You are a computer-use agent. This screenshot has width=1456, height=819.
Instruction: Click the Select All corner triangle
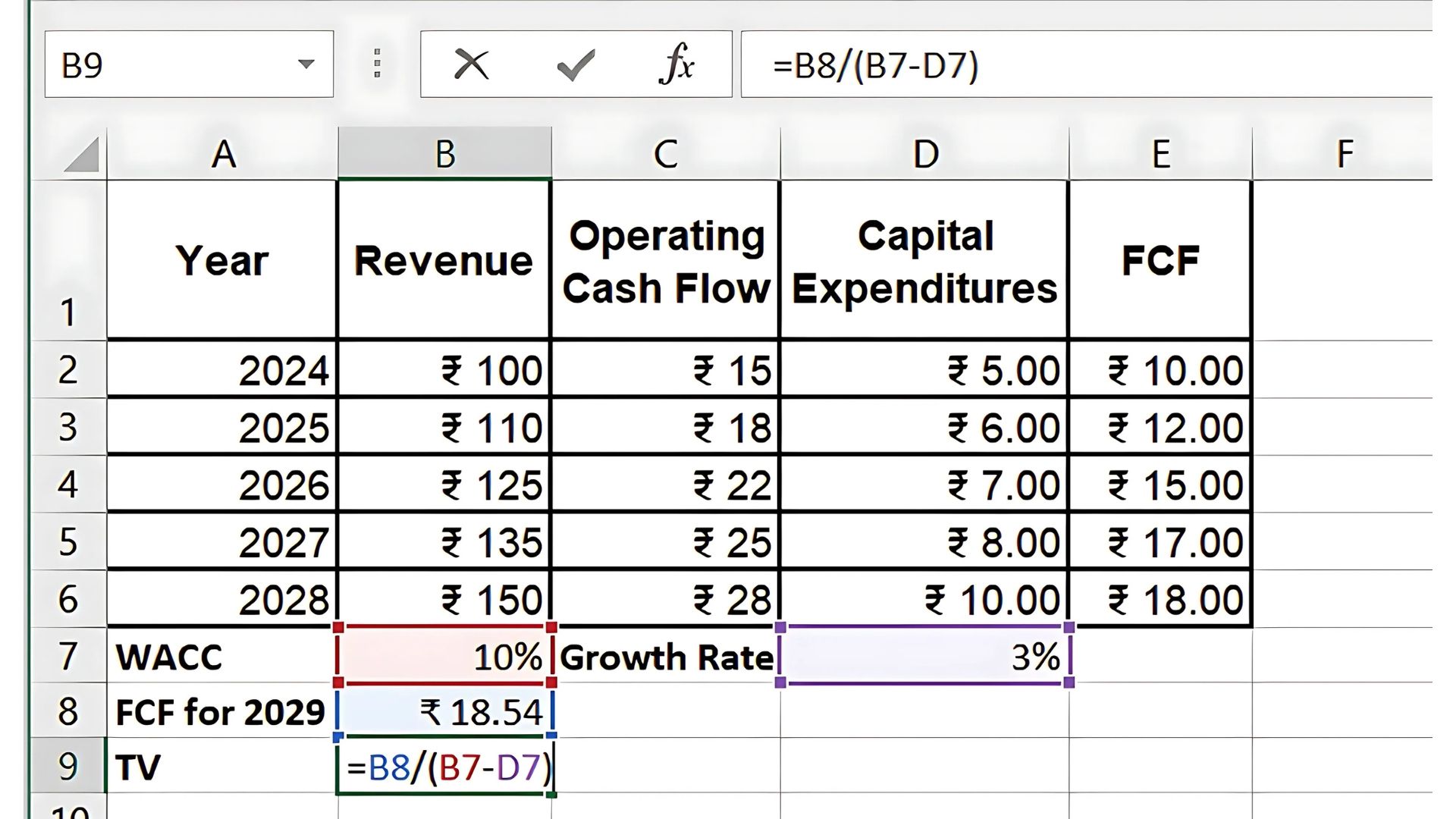pos(82,155)
